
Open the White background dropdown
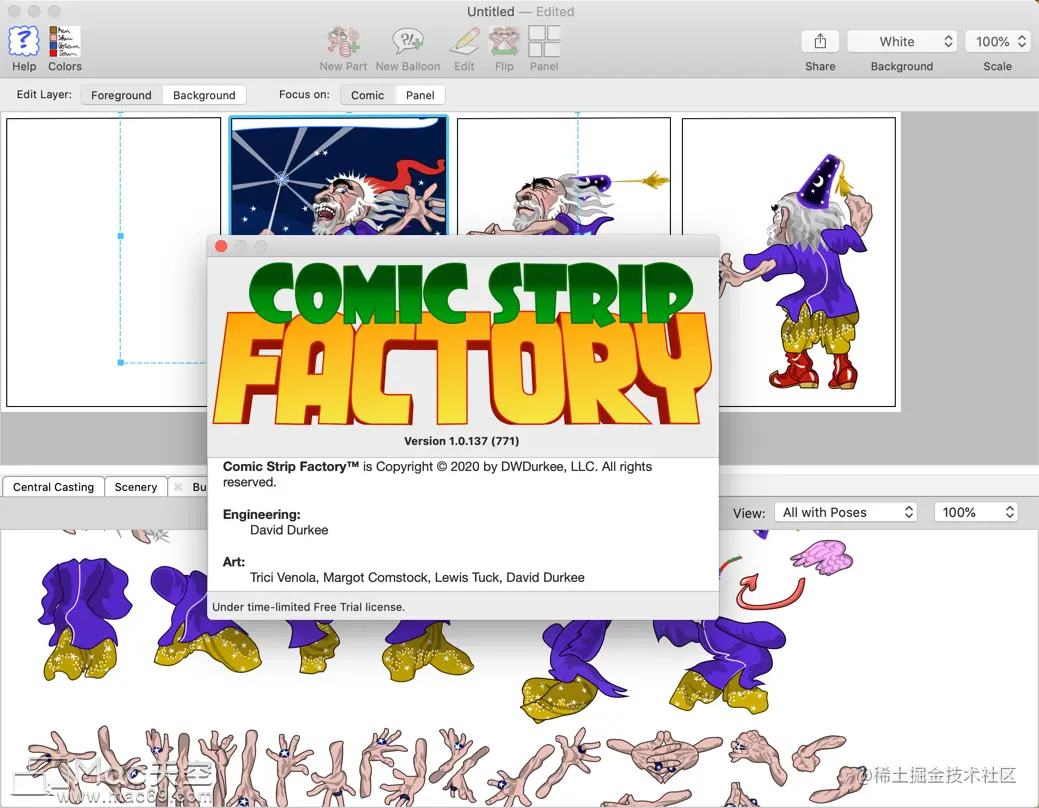click(902, 41)
